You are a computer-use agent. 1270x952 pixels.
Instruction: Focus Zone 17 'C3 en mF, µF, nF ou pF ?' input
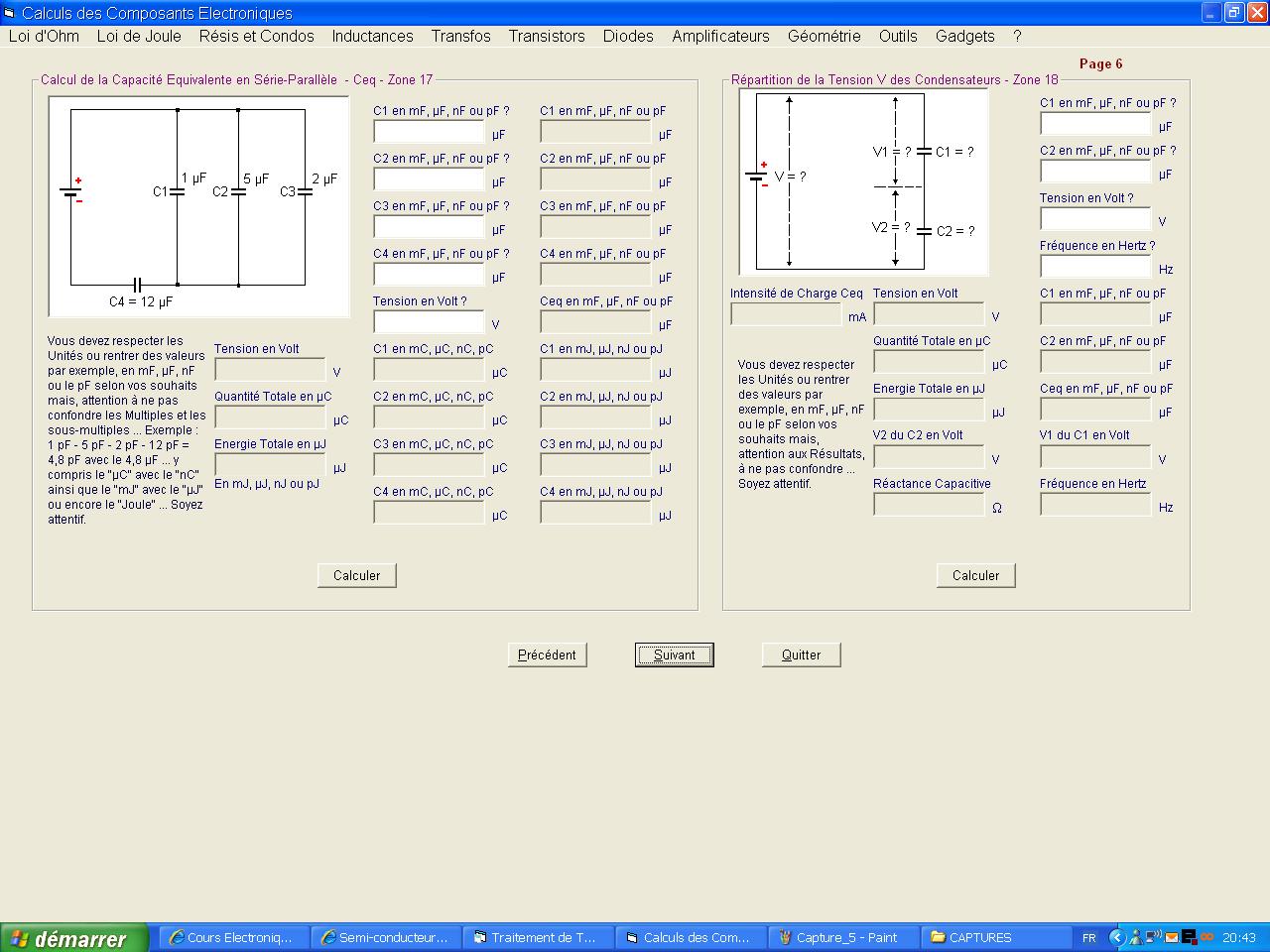point(429,227)
